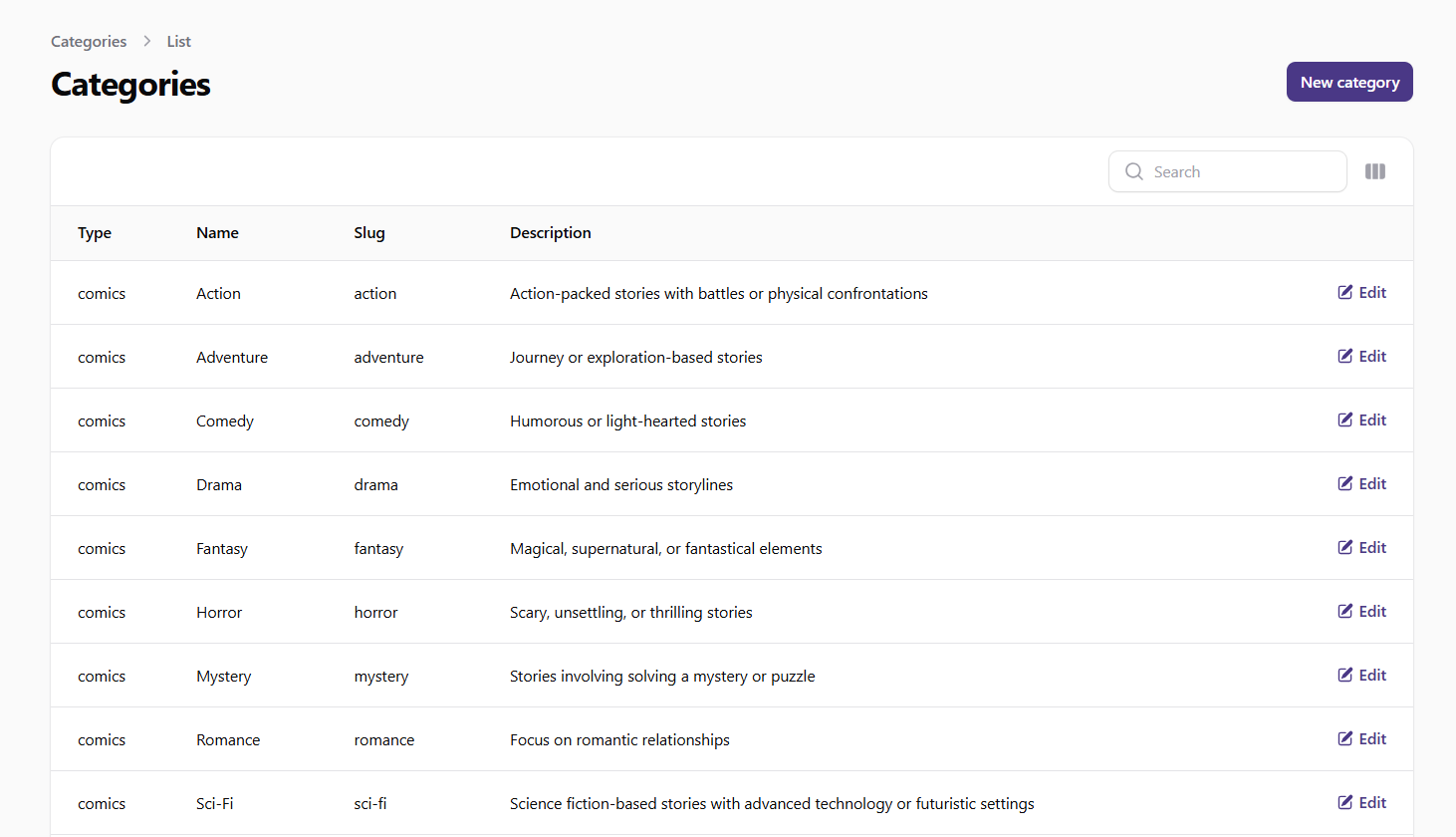Sort the table by the Name column
The height and width of the screenshot is (837, 1456).
217,232
